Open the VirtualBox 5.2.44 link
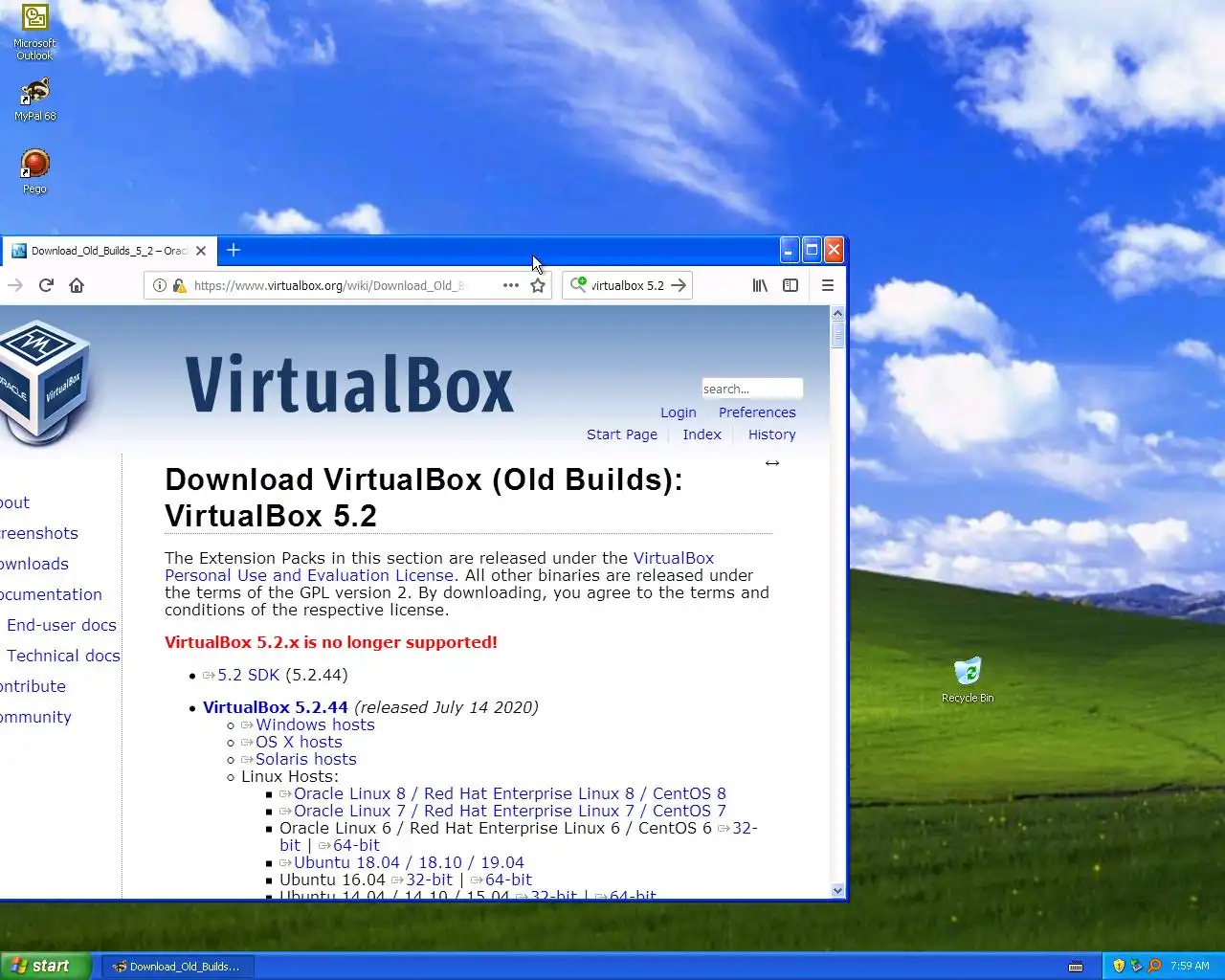The height and width of the screenshot is (980, 1225). coord(276,707)
